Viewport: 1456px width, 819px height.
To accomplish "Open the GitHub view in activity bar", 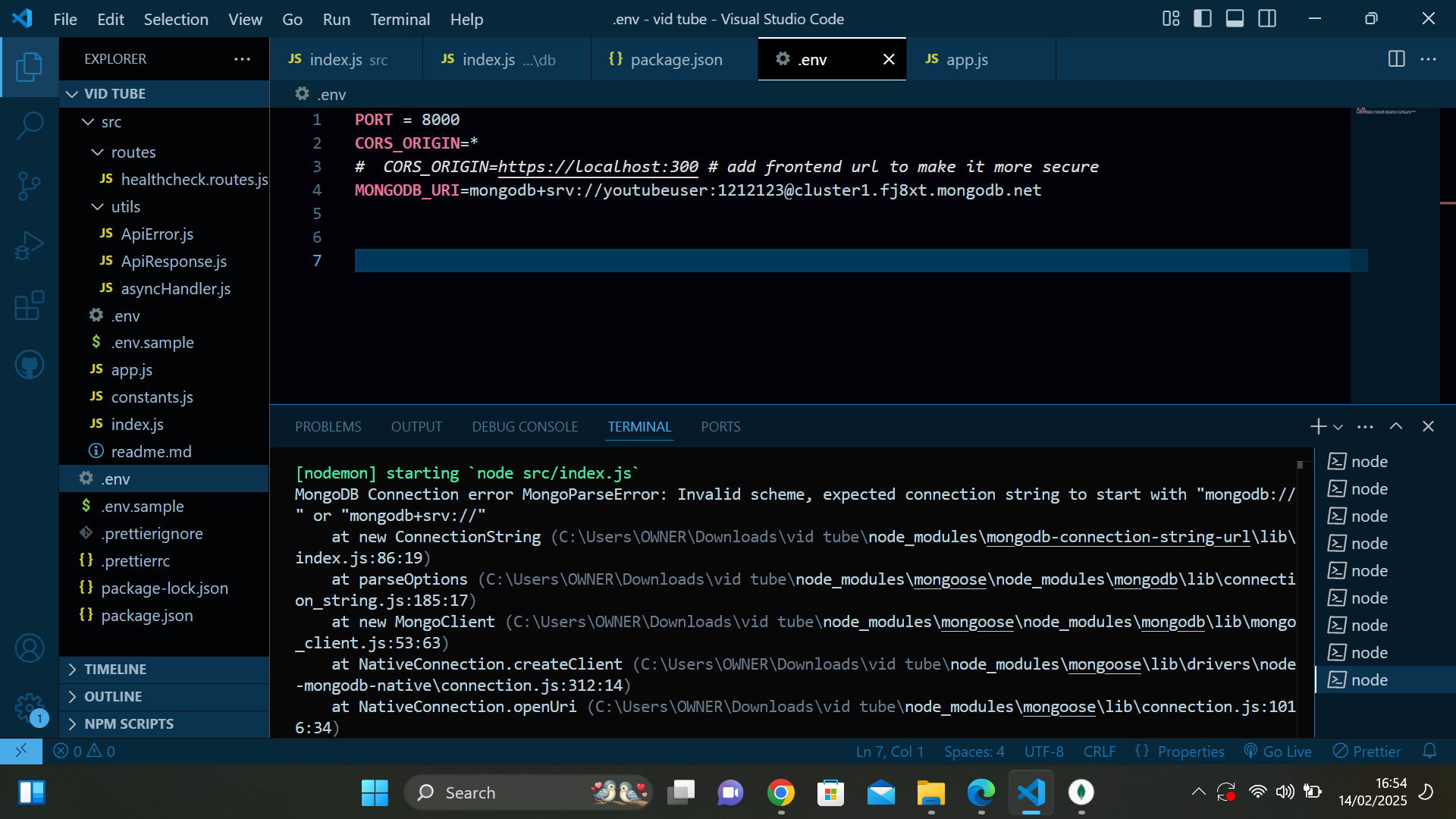I will pyautogui.click(x=30, y=365).
